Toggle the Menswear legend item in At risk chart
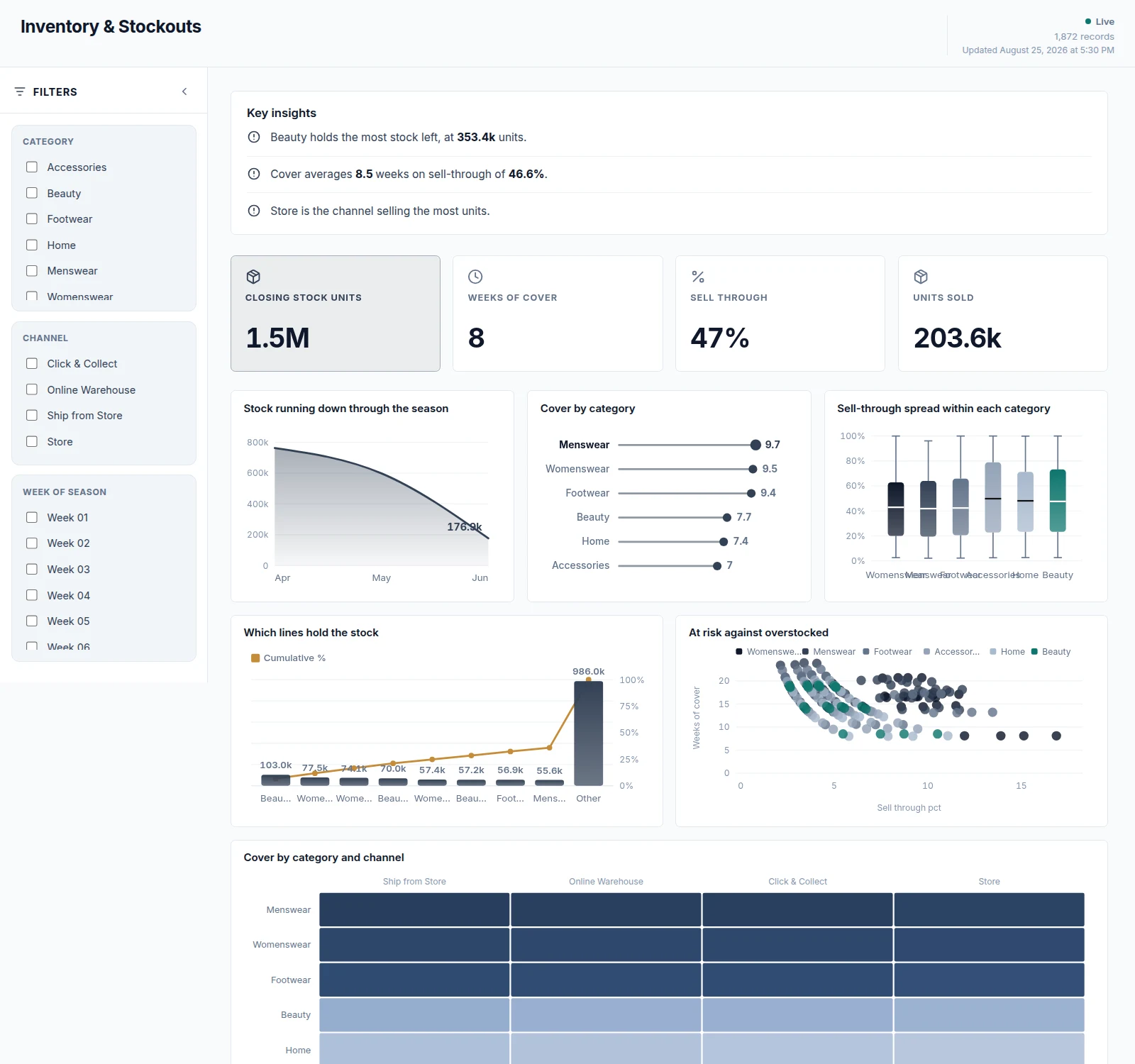This screenshot has height=1064, width=1135. click(x=829, y=651)
